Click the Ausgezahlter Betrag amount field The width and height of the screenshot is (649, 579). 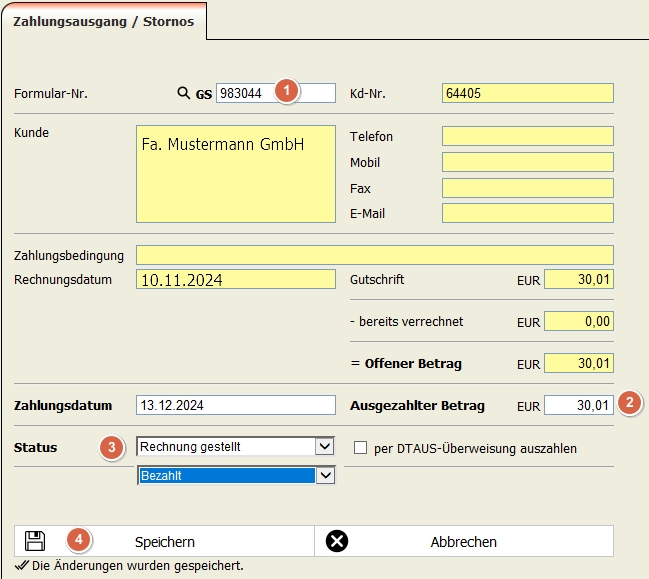[x=579, y=405]
